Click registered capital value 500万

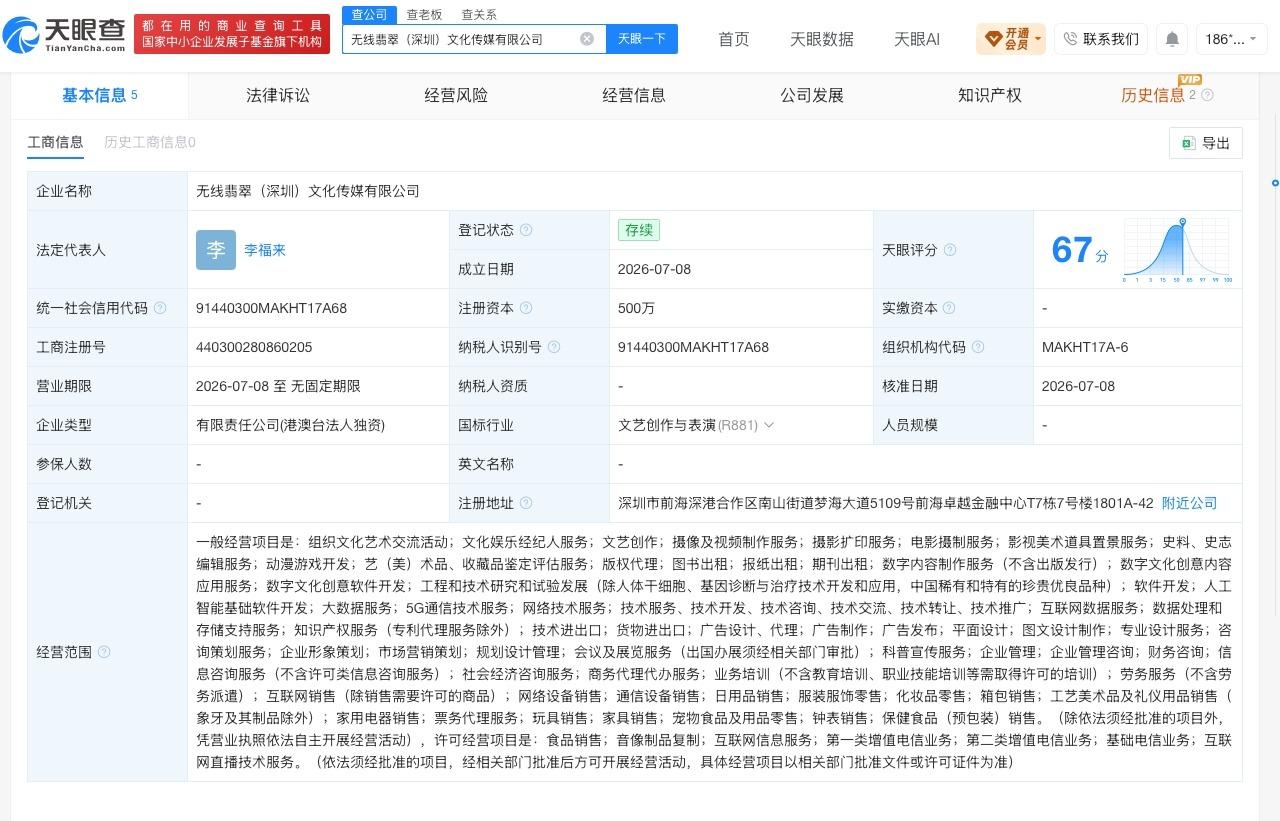pyautogui.click(x=636, y=308)
